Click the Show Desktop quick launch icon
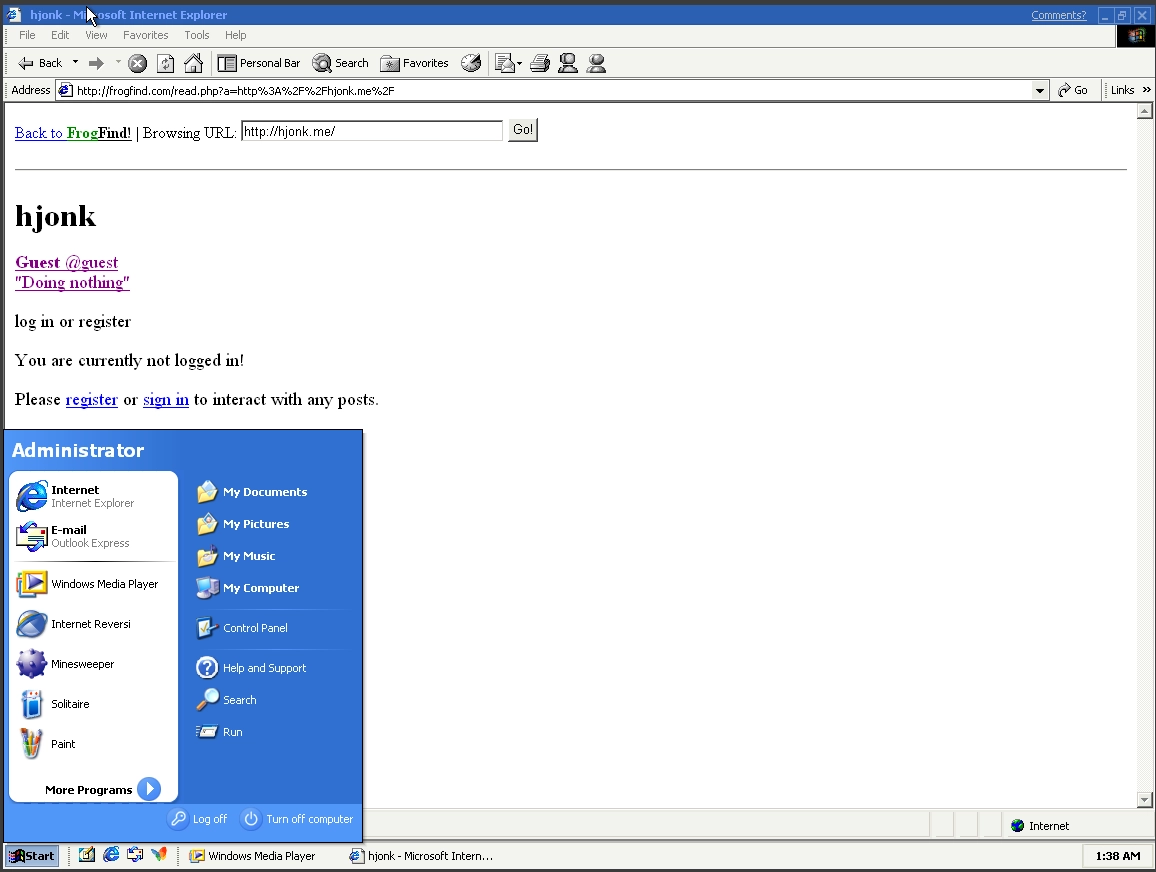Image resolution: width=1156 pixels, height=872 pixels. coord(87,855)
